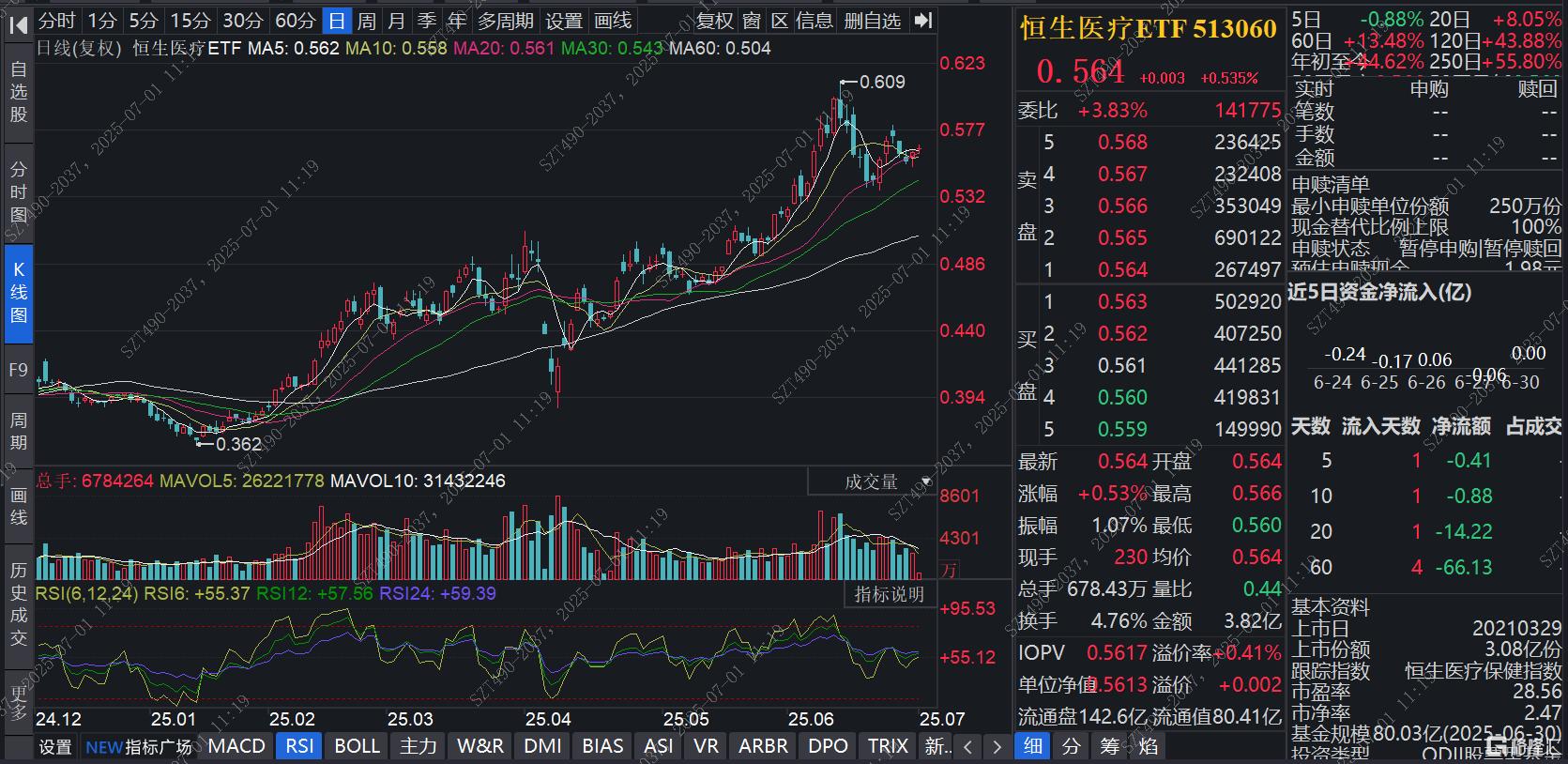Click the collapse-right arrow icon after 删自选
1568x764 pixels.
(x=923, y=21)
